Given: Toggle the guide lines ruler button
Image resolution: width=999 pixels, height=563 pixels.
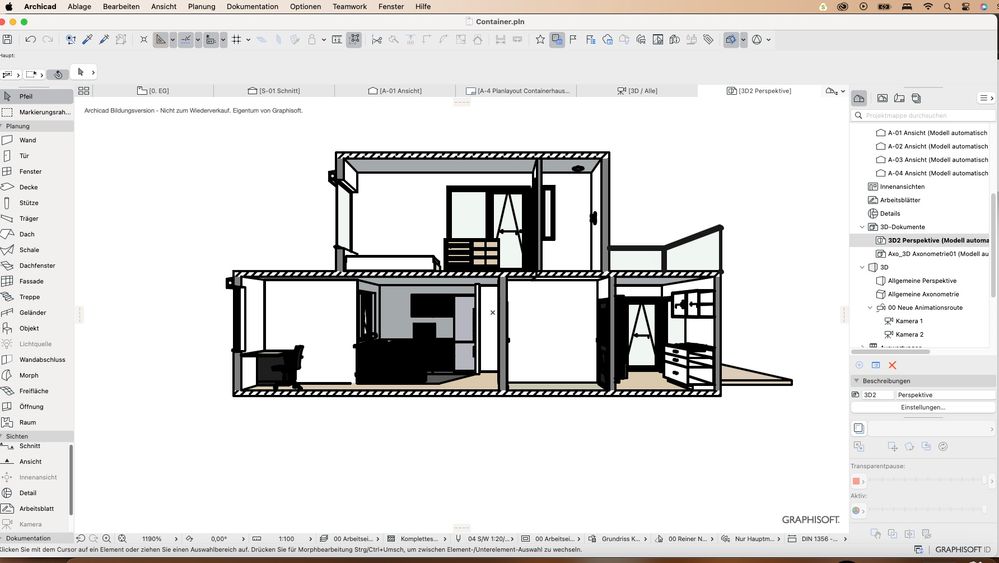Looking at the screenshot, I should [x=160, y=40].
